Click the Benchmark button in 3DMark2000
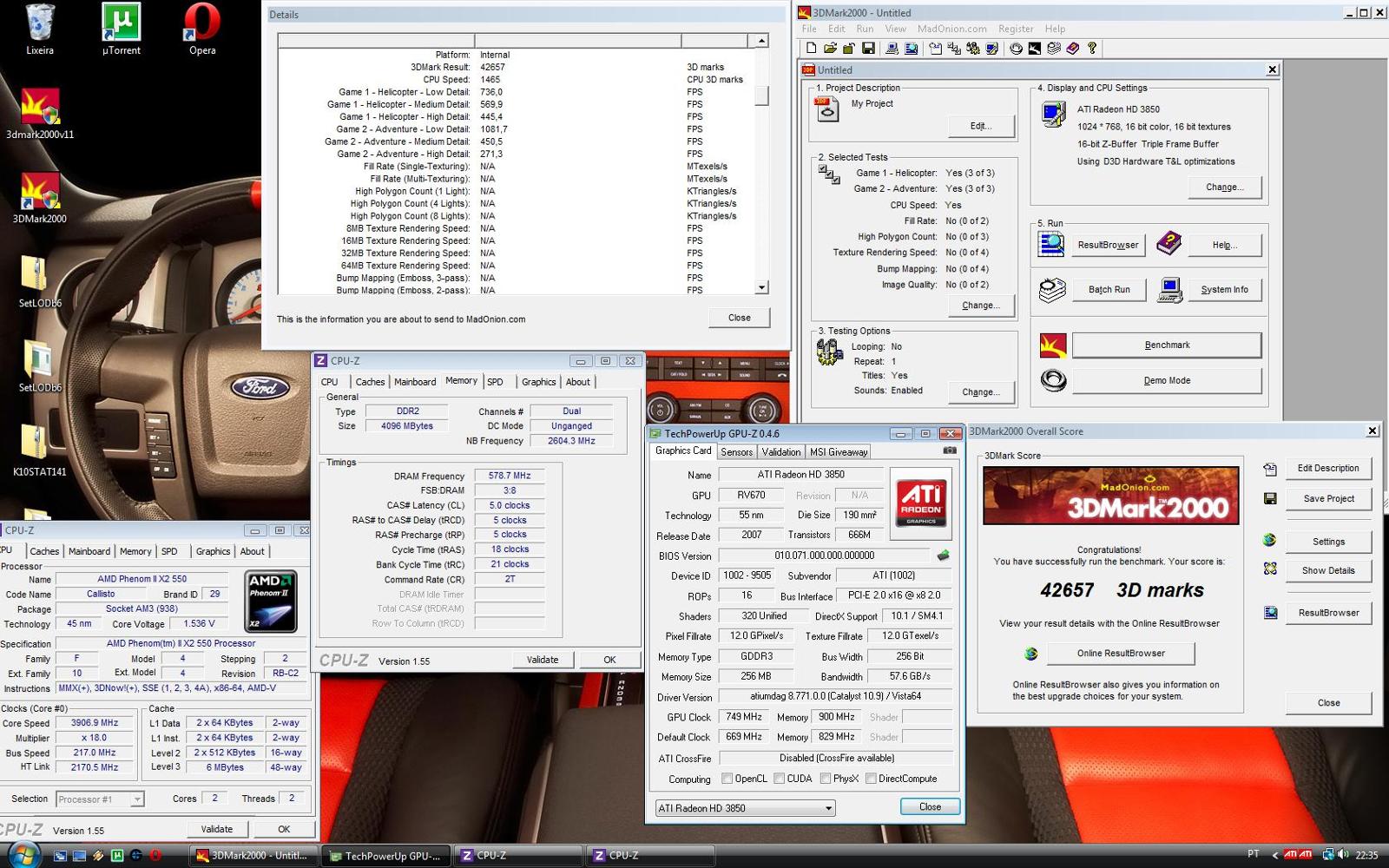 [1167, 345]
